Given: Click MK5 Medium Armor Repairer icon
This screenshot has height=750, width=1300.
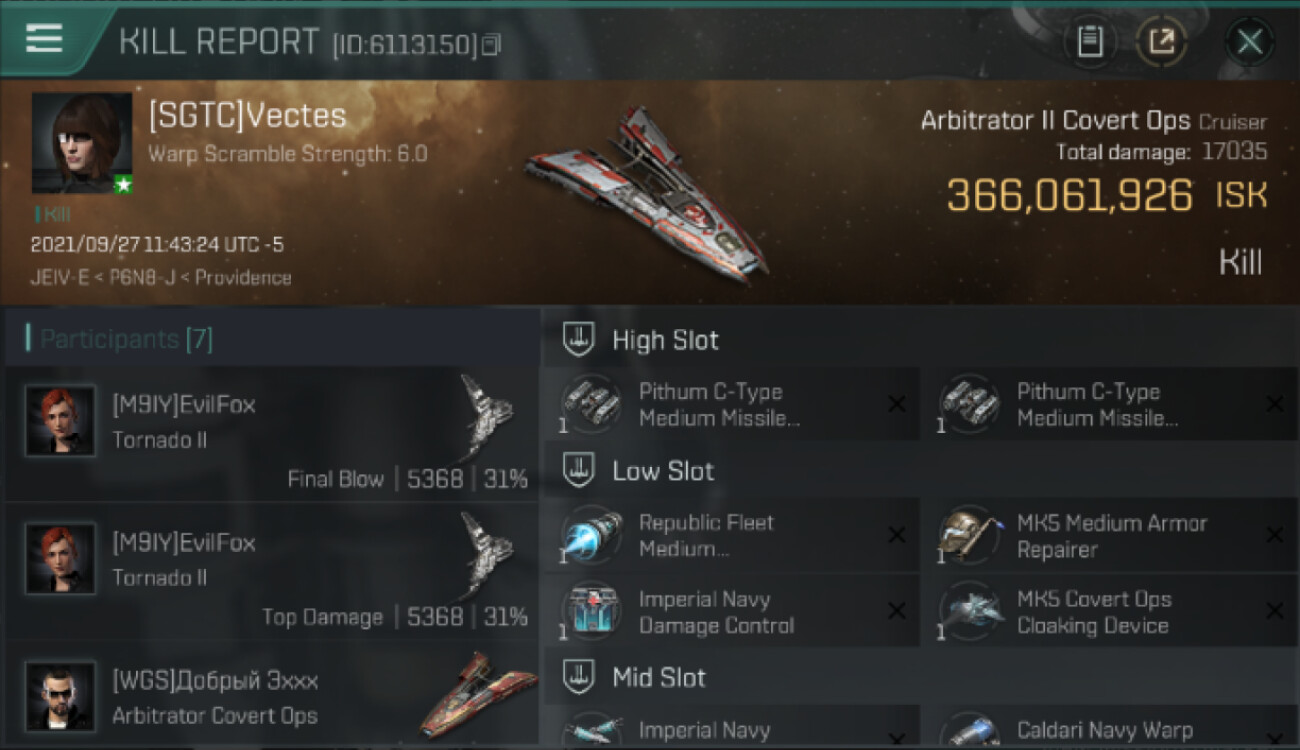Looking at the screenshot, I should [970, 535].
